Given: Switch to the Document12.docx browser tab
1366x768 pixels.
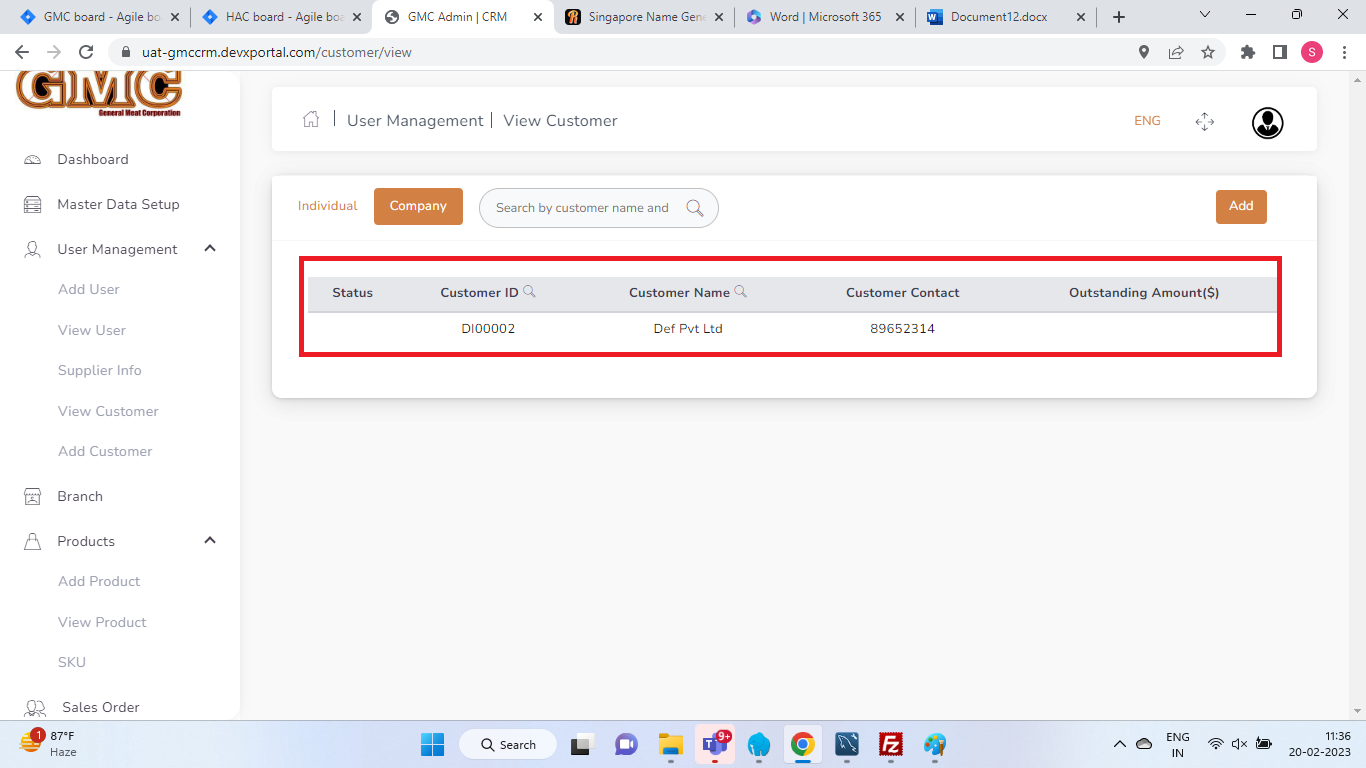Looking at the screenshot, I should tap(998, 17).
